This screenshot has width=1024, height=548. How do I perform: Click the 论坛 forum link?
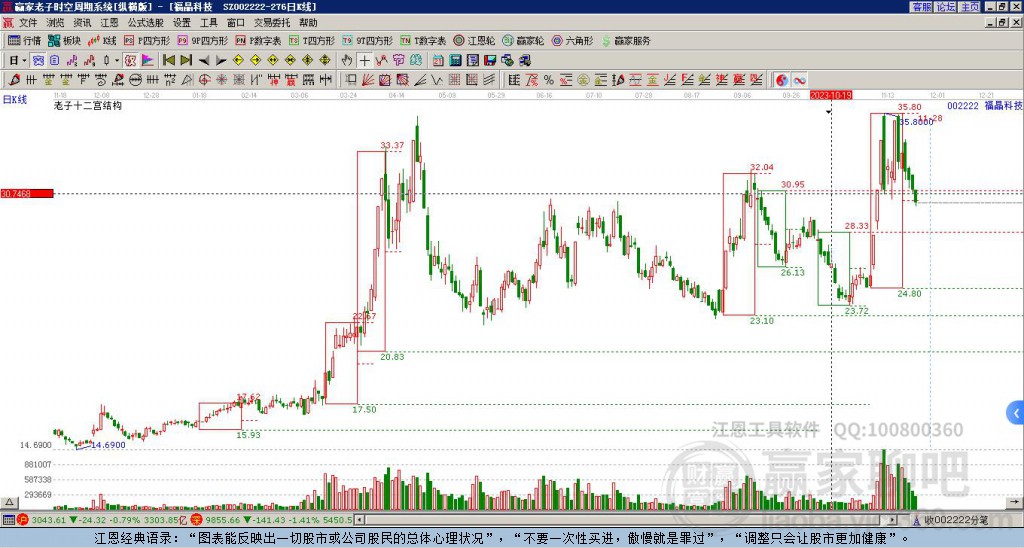click(946, 6)
